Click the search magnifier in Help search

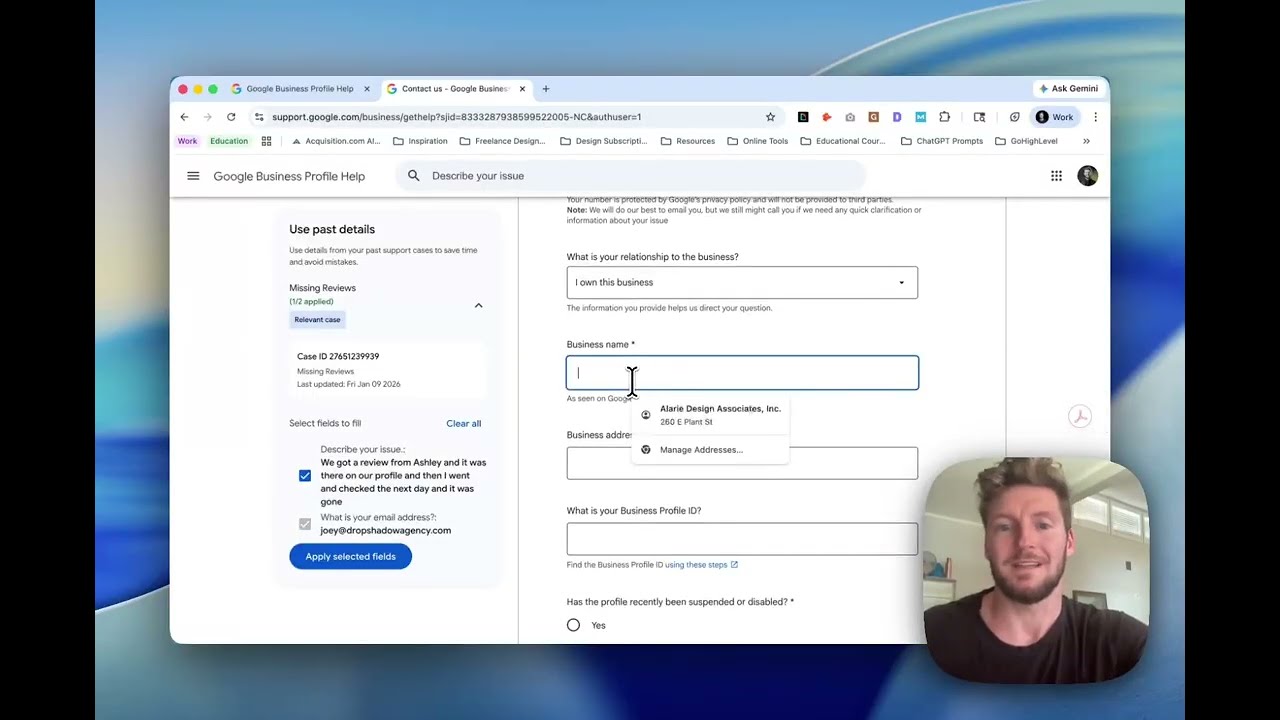pos(413,176)
